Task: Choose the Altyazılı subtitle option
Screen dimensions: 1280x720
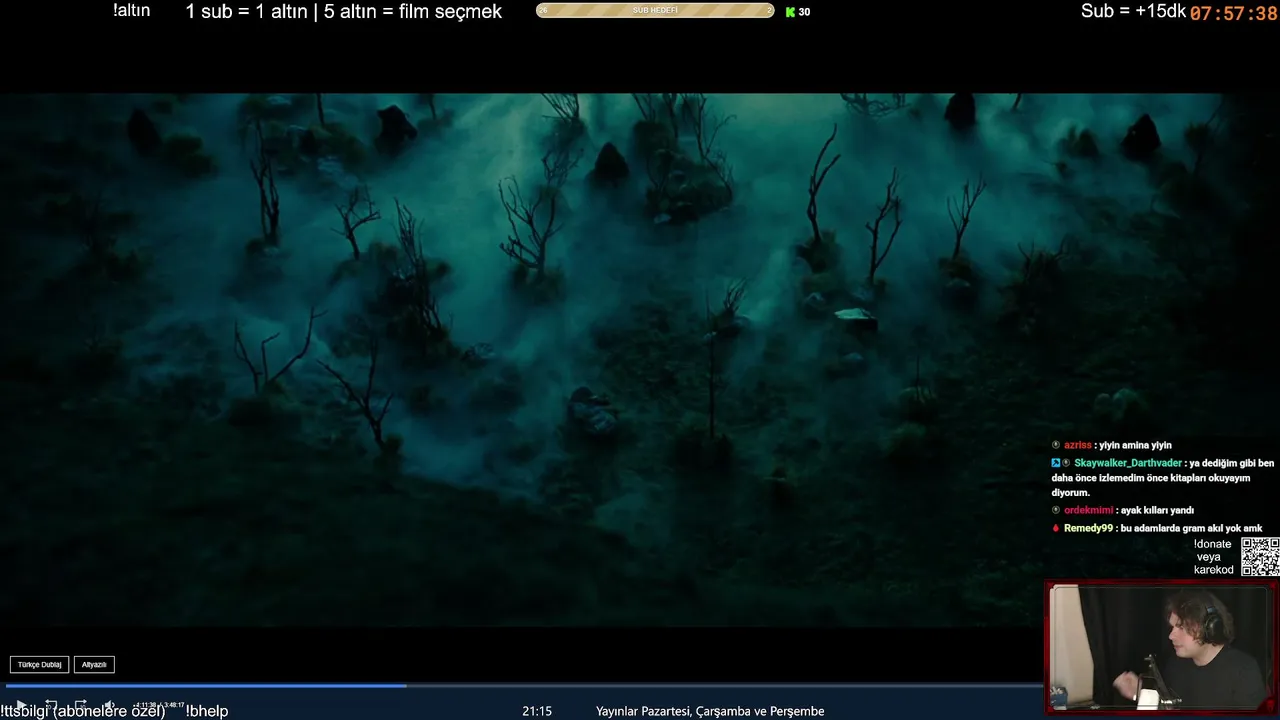Action: pos(94,664)
